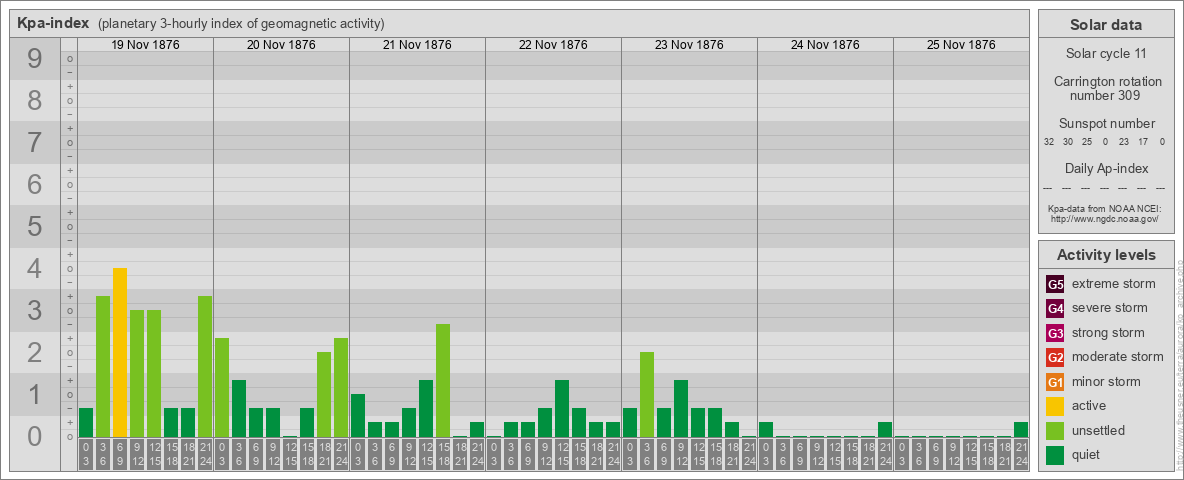Viewport: 1184px width, 480px height.
Task: Click the Solar cycle 11 text
Action: [1106, 54]
